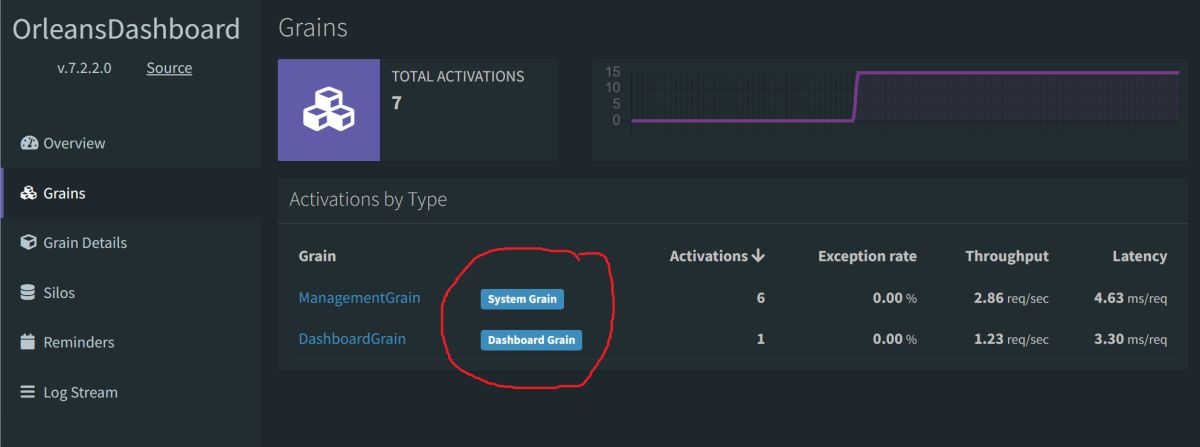Click the OrleansDashboard title
The width and height of the screenshot is (1200, 447).
126,29
